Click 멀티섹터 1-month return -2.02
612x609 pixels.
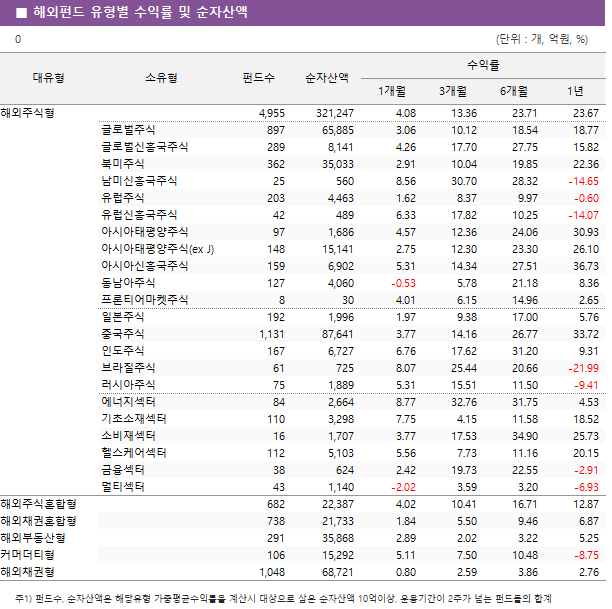pos(404,487)
